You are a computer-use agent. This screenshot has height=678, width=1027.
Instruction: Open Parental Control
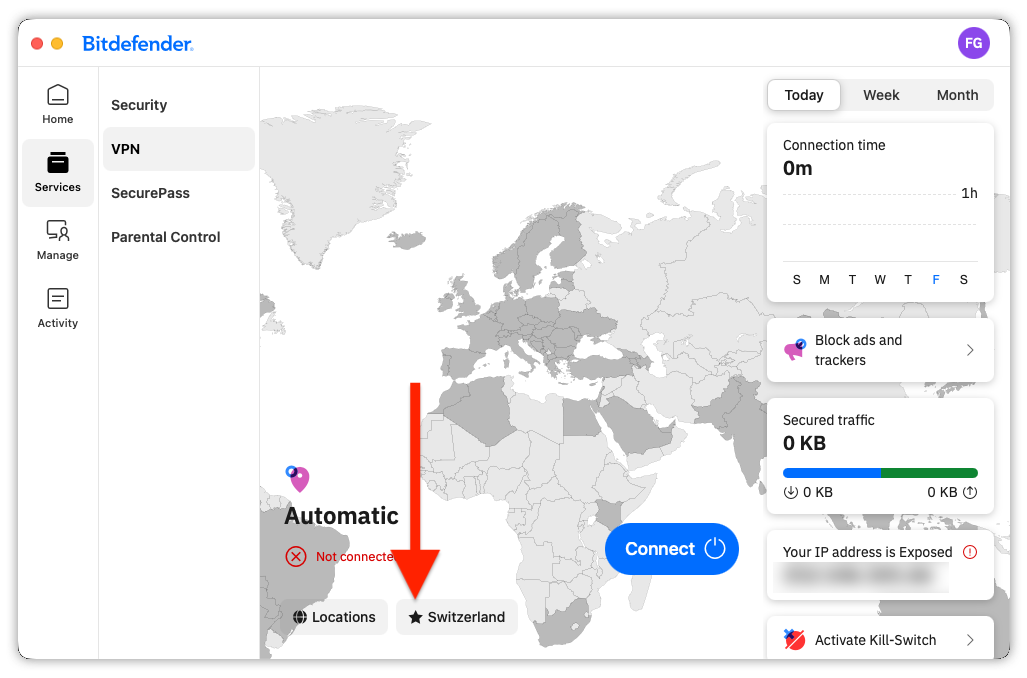pyautogui.click(x=179, y=236)
